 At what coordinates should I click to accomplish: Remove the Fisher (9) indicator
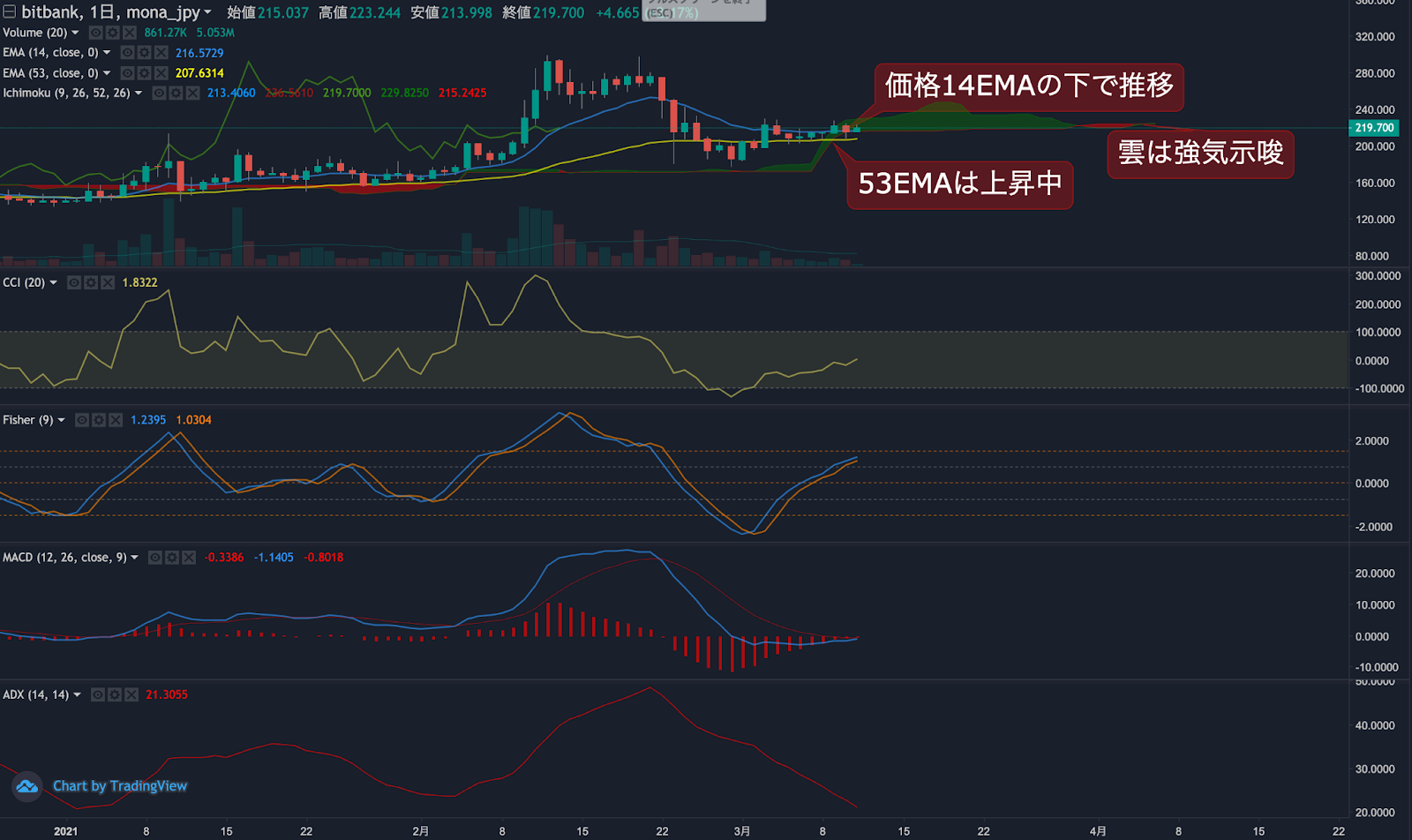(x=116, y=420)
